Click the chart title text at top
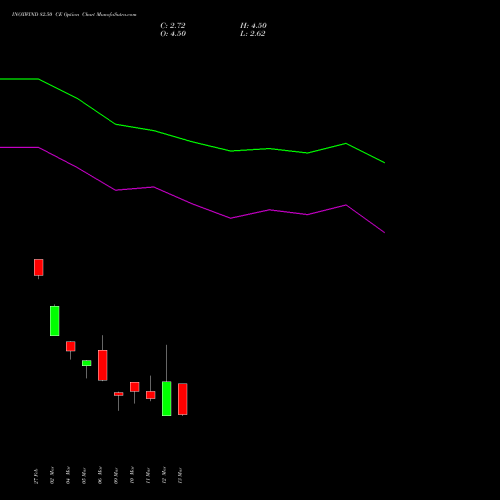 [74, 15]
